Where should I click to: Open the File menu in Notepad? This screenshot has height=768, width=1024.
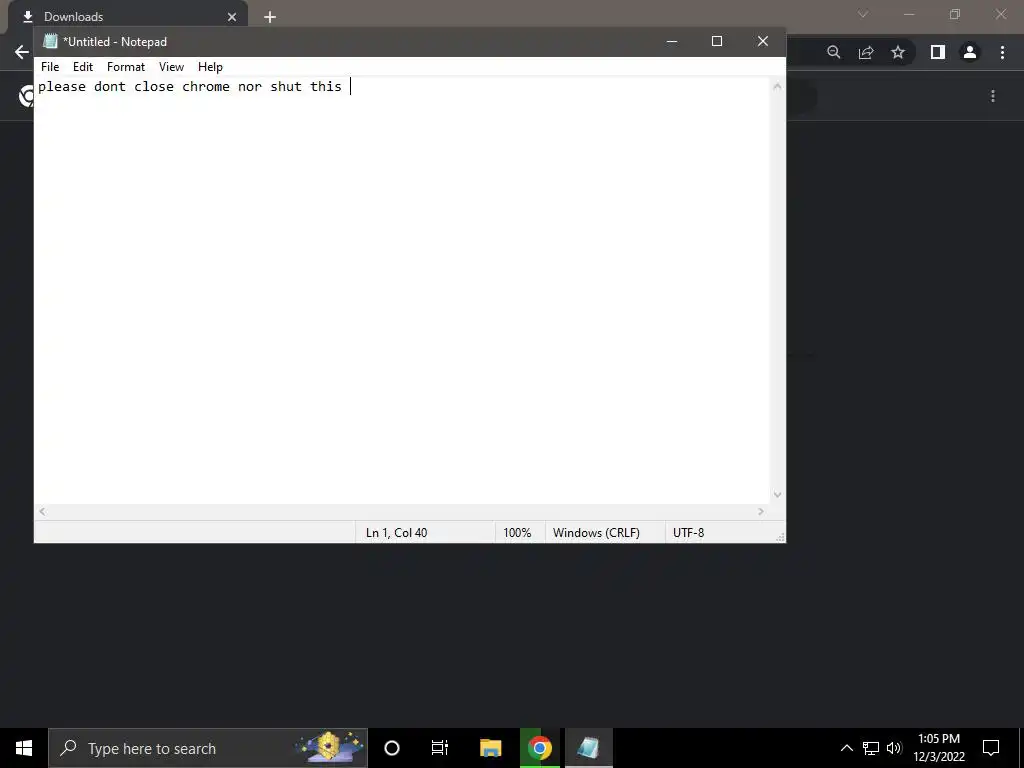click(x=50, y=67)
